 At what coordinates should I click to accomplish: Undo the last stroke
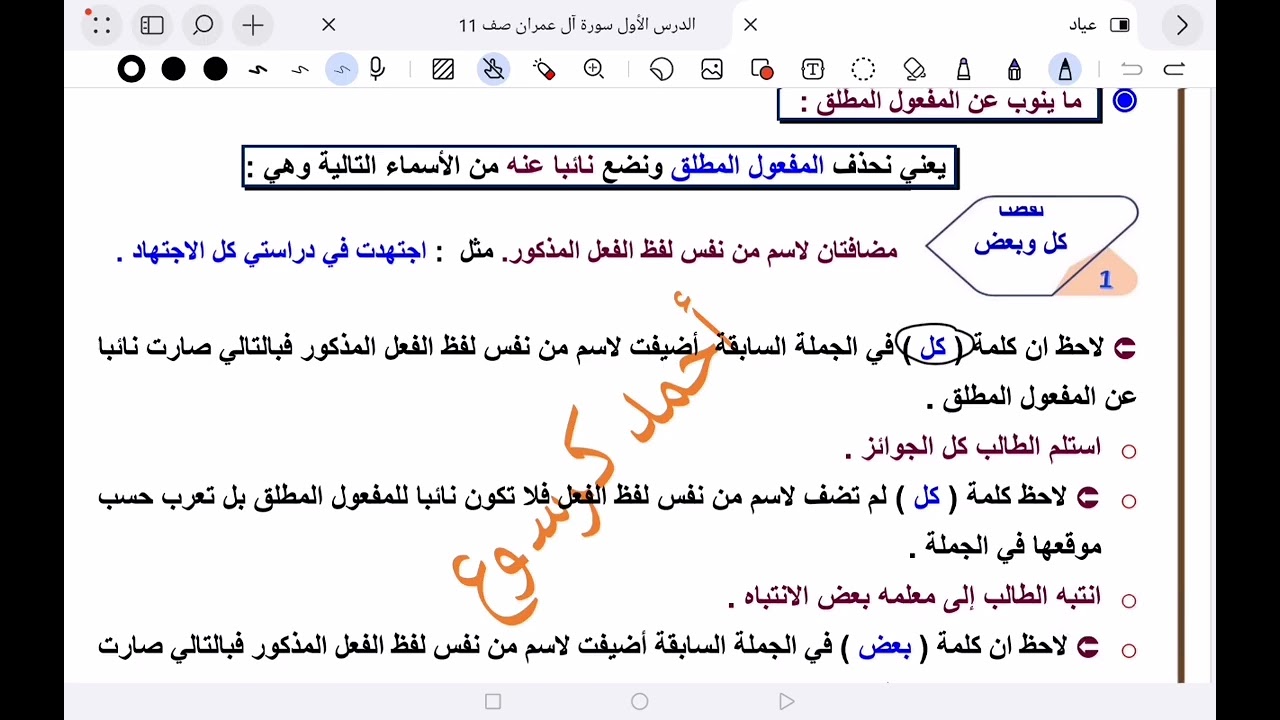[1132, 69]
